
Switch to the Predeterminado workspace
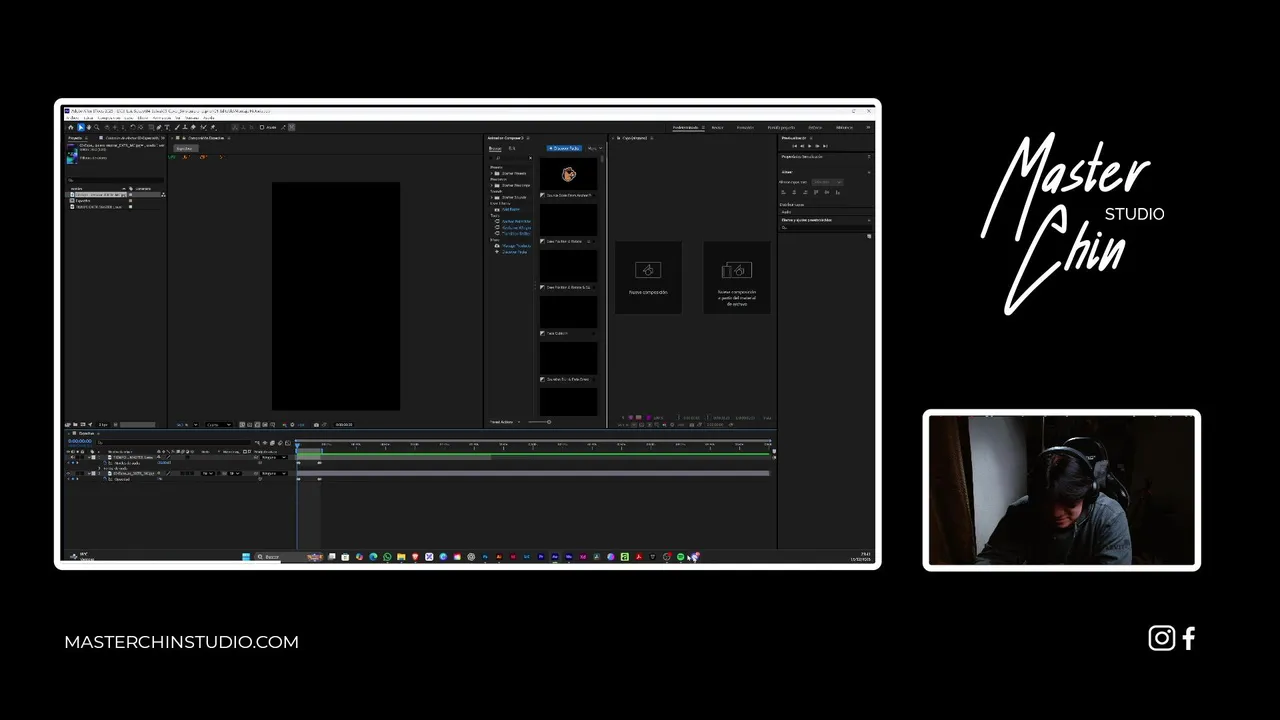click(686, 127)
